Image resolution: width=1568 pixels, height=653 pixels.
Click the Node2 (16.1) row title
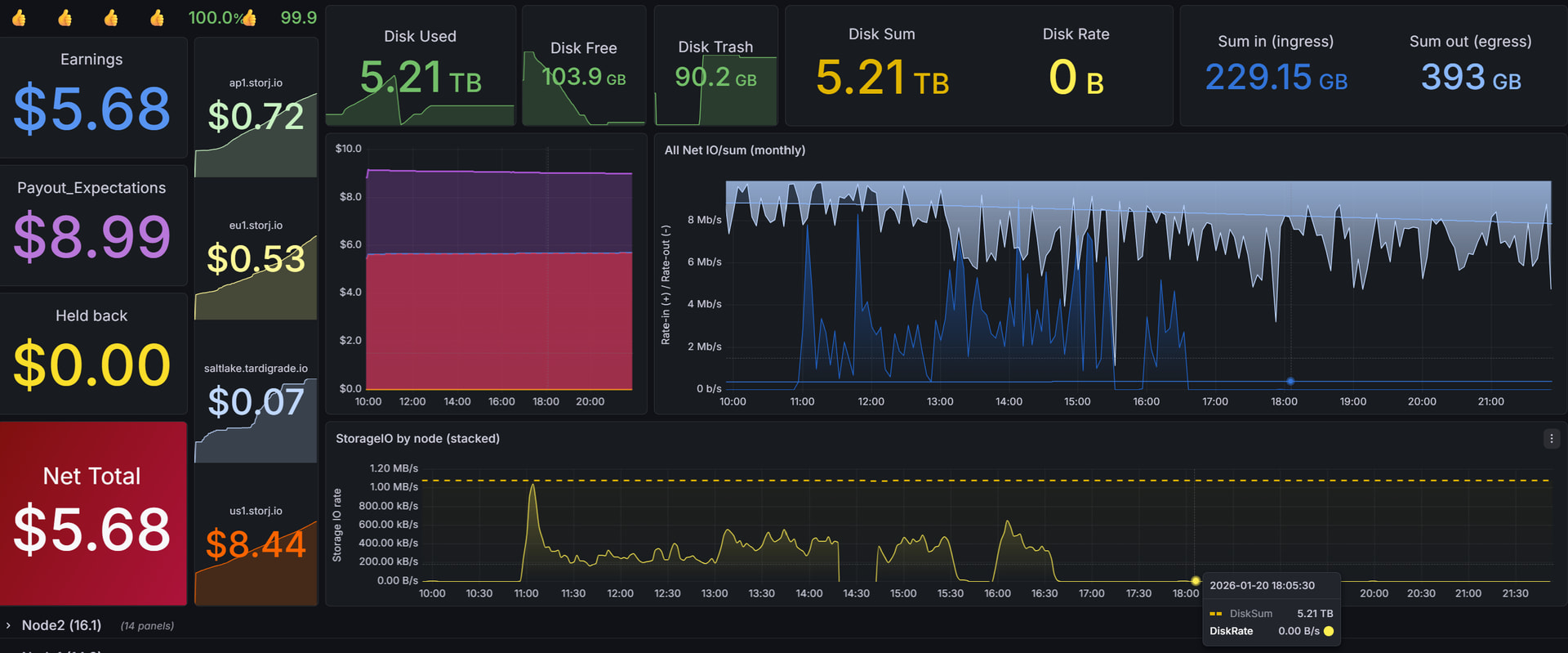coord(61,625)
